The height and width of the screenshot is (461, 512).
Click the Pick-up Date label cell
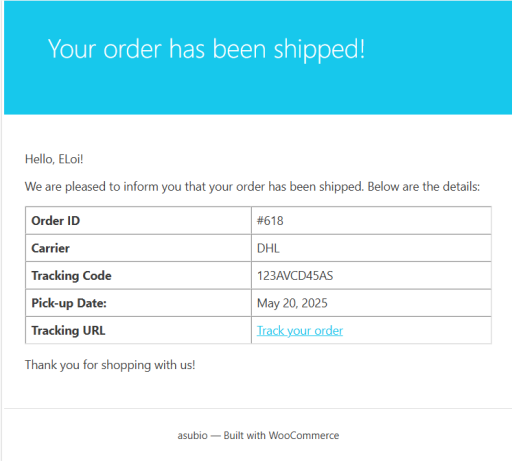click(x=138, y=303)
